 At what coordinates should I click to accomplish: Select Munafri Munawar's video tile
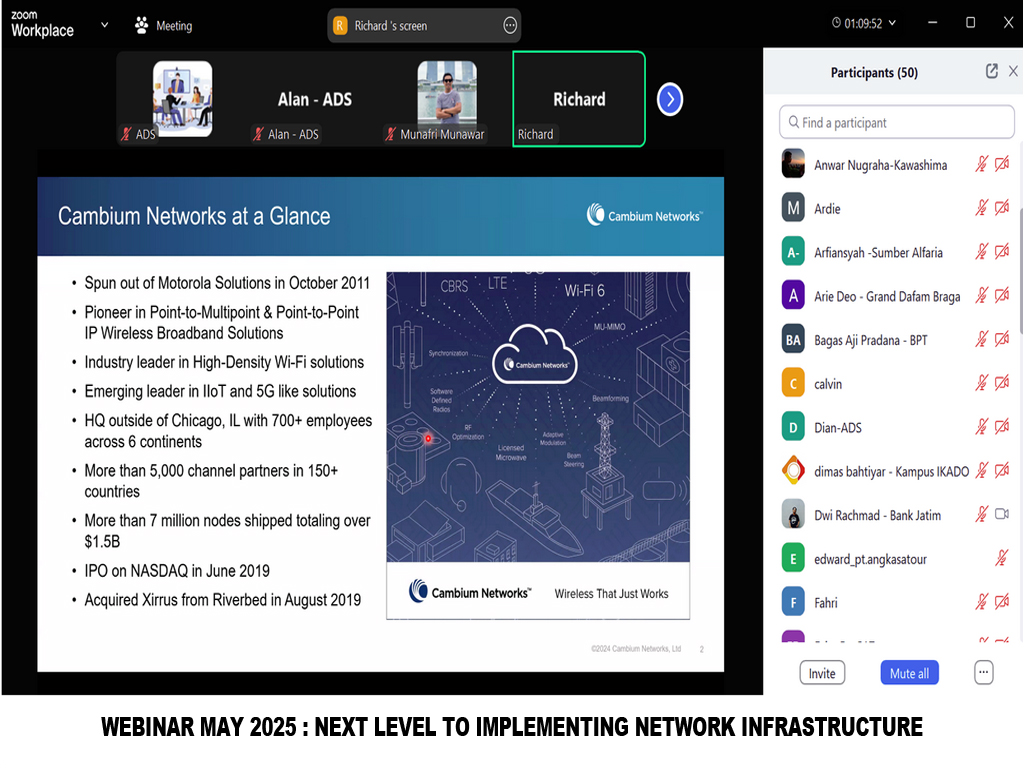tap(447, 99)
